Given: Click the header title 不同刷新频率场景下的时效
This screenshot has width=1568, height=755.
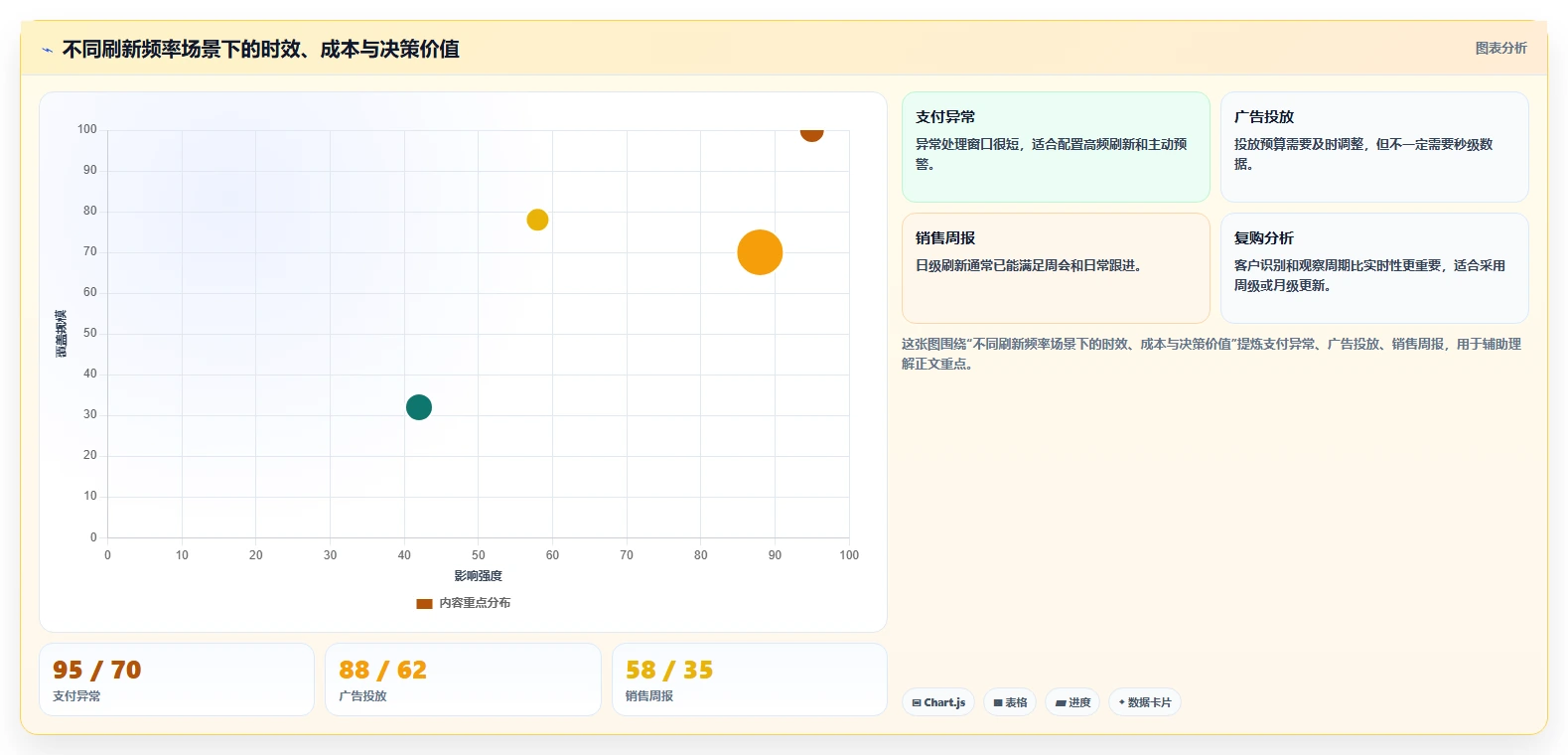Looking at the screenshot, I should coord(260,49).
